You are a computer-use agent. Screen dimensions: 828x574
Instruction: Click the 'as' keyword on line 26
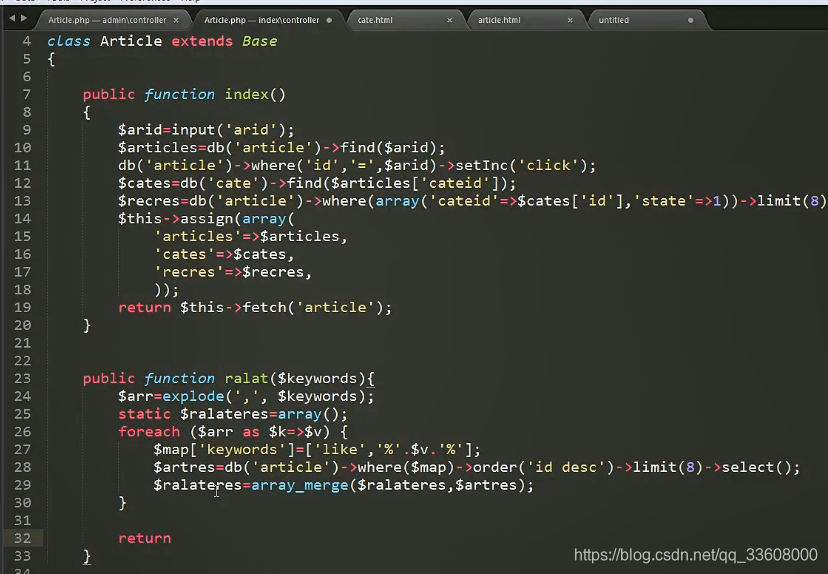click(251, 432)
